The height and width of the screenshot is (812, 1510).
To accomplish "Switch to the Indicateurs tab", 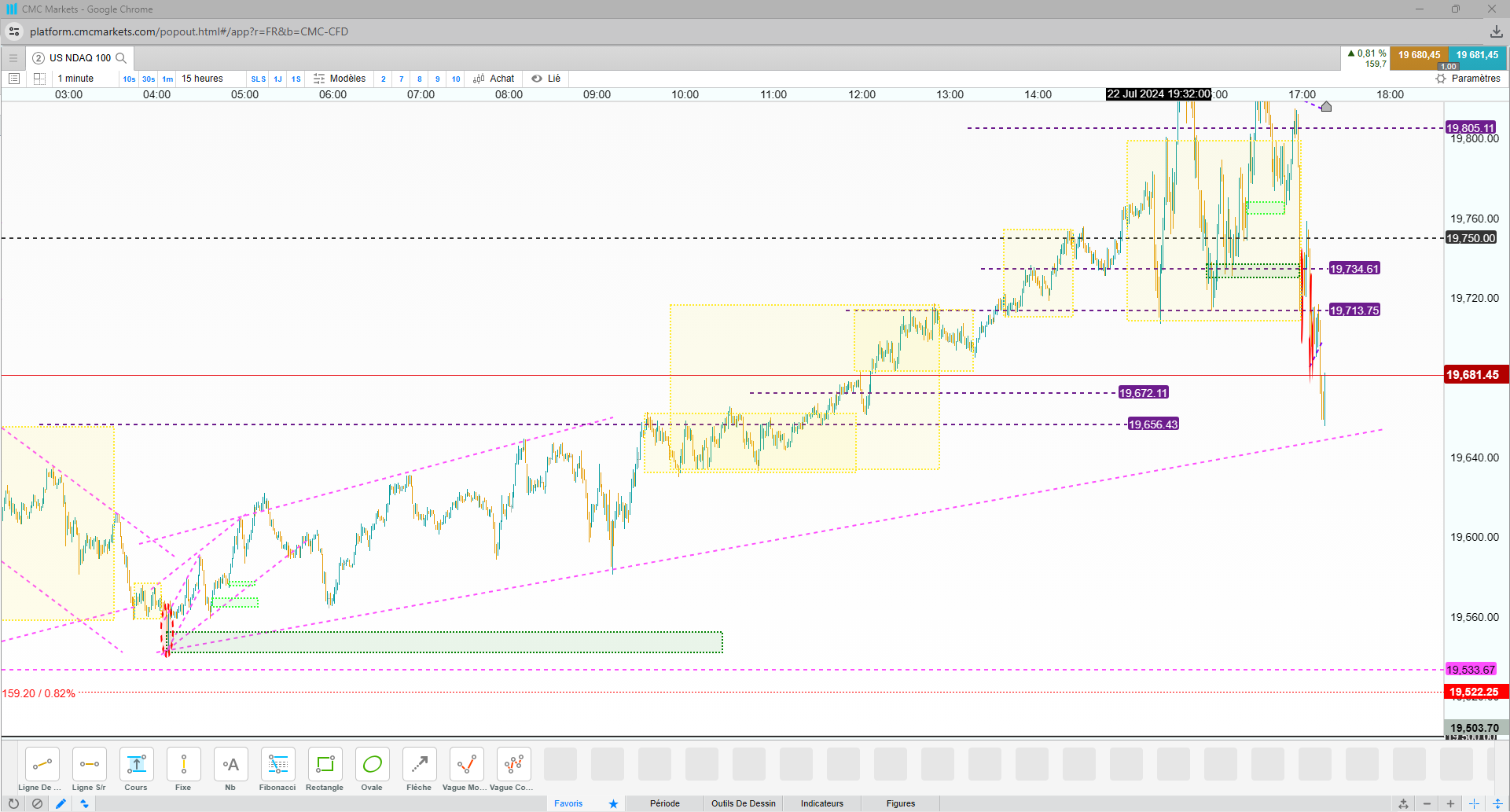I will 821,803.
